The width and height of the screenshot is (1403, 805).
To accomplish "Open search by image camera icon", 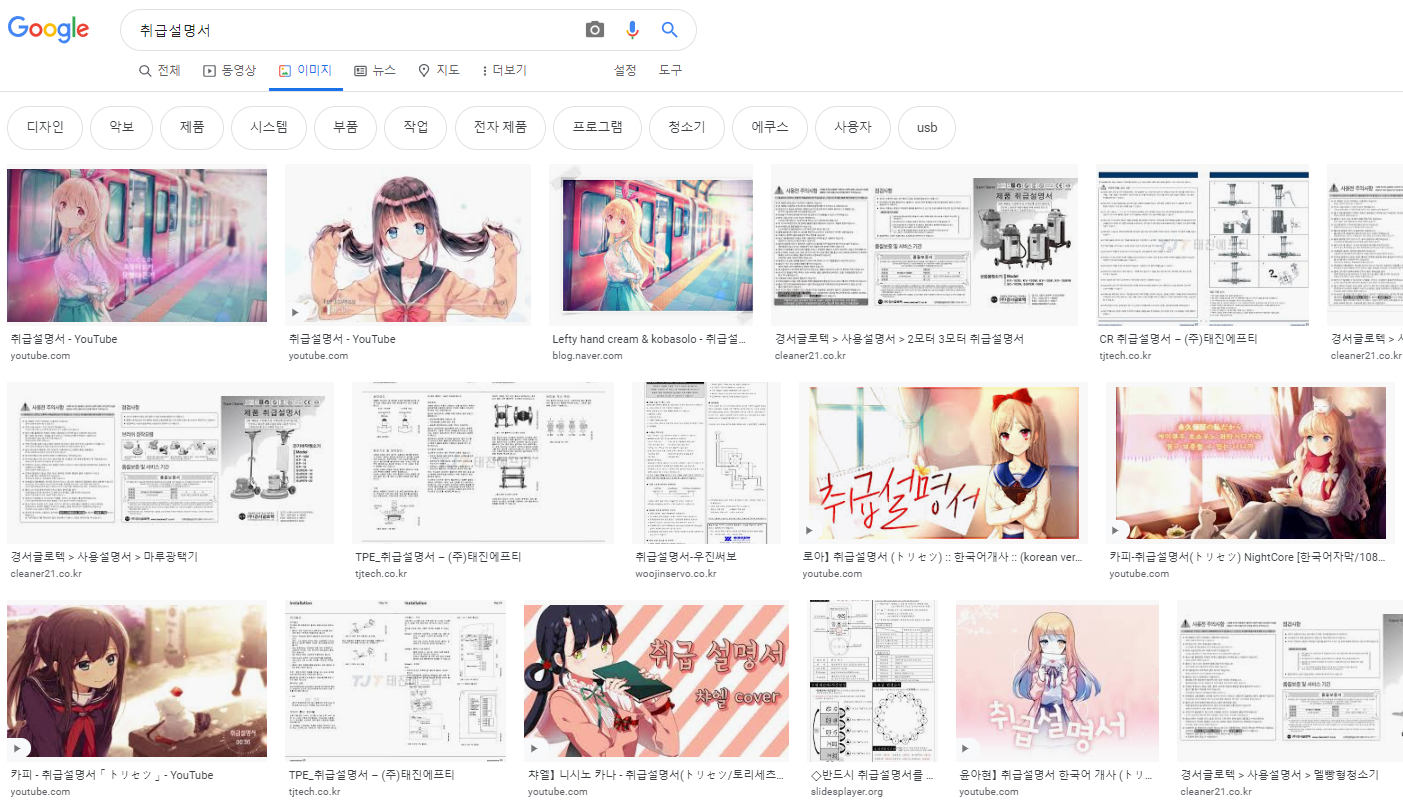I will tap(595, 30).
